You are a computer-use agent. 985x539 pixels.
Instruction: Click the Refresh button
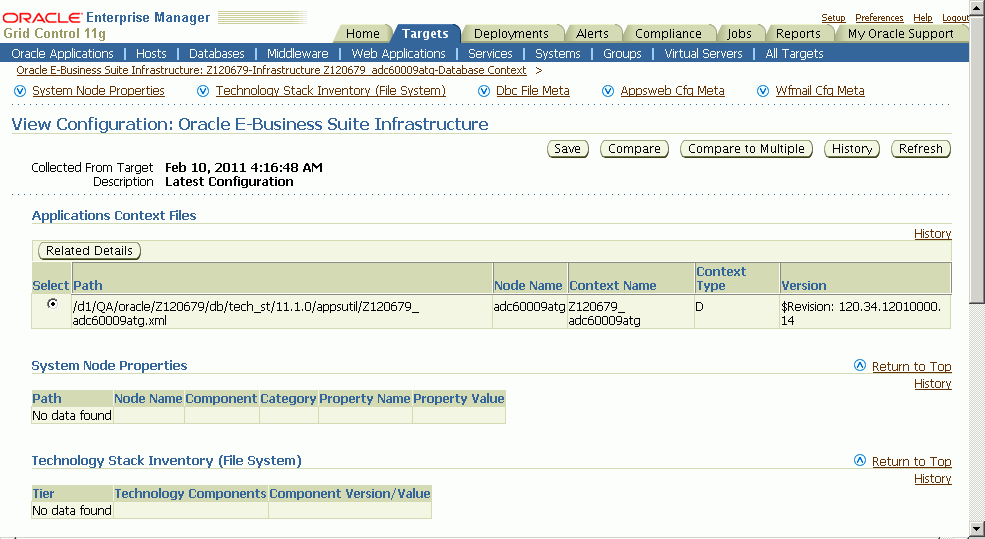click(921, 149)
